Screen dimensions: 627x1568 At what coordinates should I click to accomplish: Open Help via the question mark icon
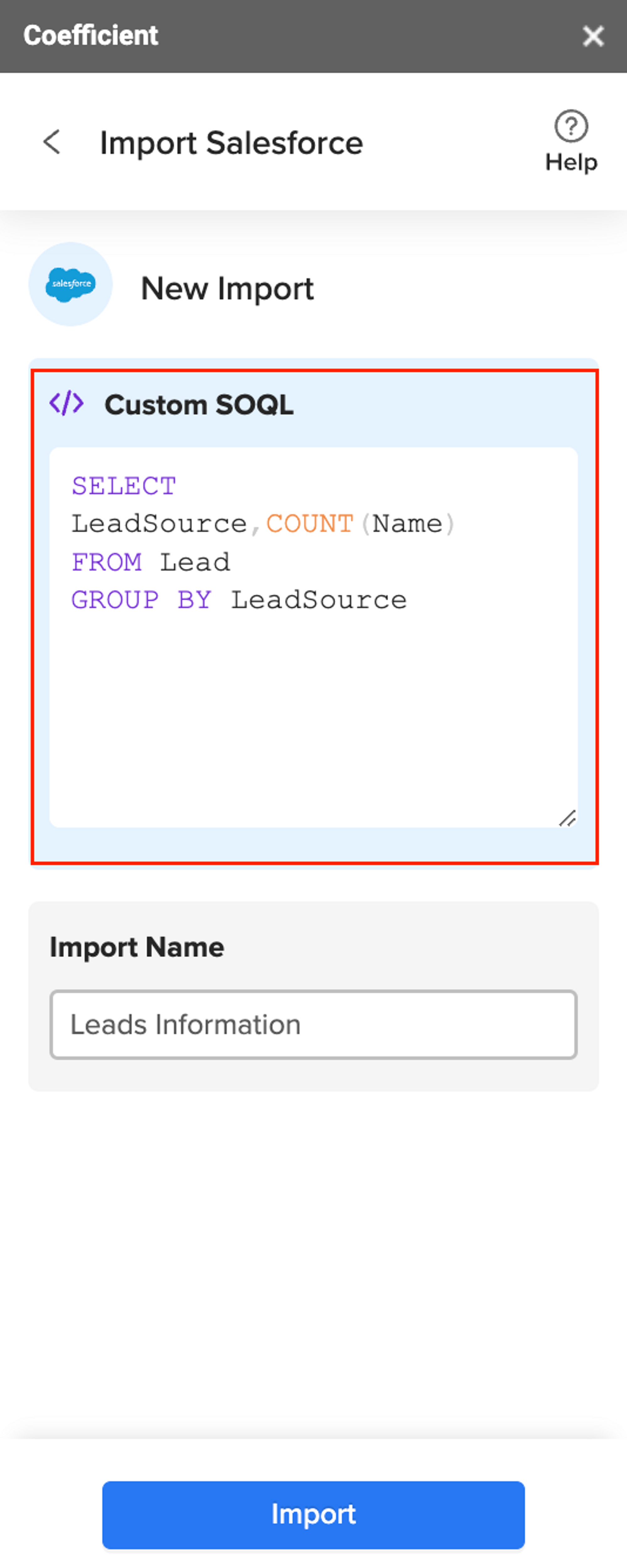[x=571, y=127]
